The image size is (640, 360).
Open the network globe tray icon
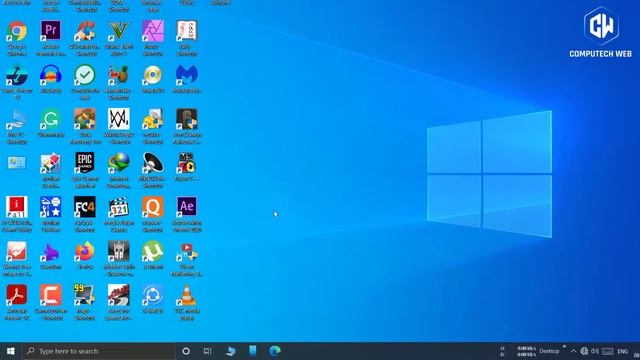point(584,351)
